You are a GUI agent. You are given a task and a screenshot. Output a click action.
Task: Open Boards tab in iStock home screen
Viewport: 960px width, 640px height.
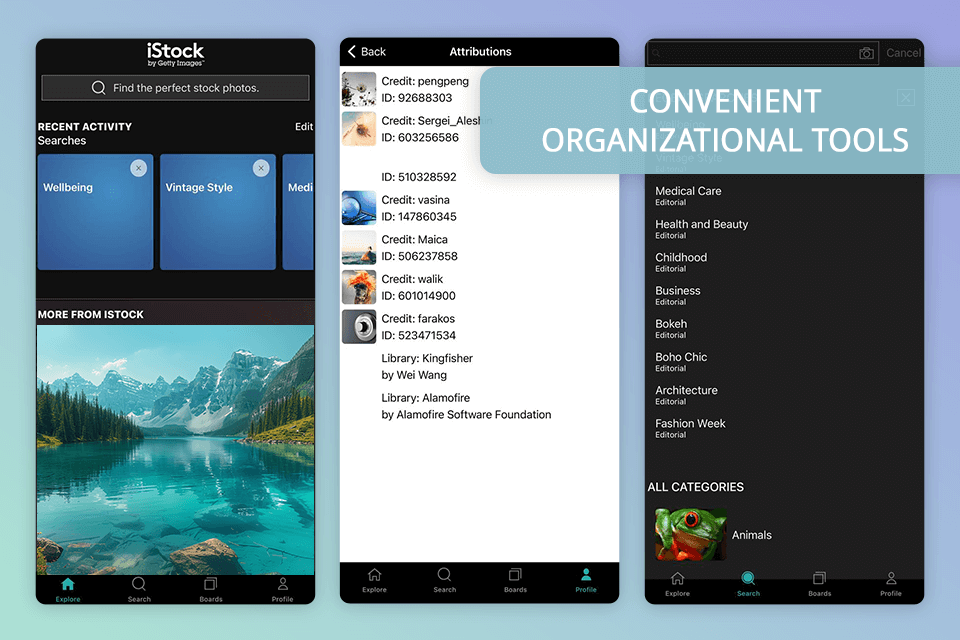point(211,590)
